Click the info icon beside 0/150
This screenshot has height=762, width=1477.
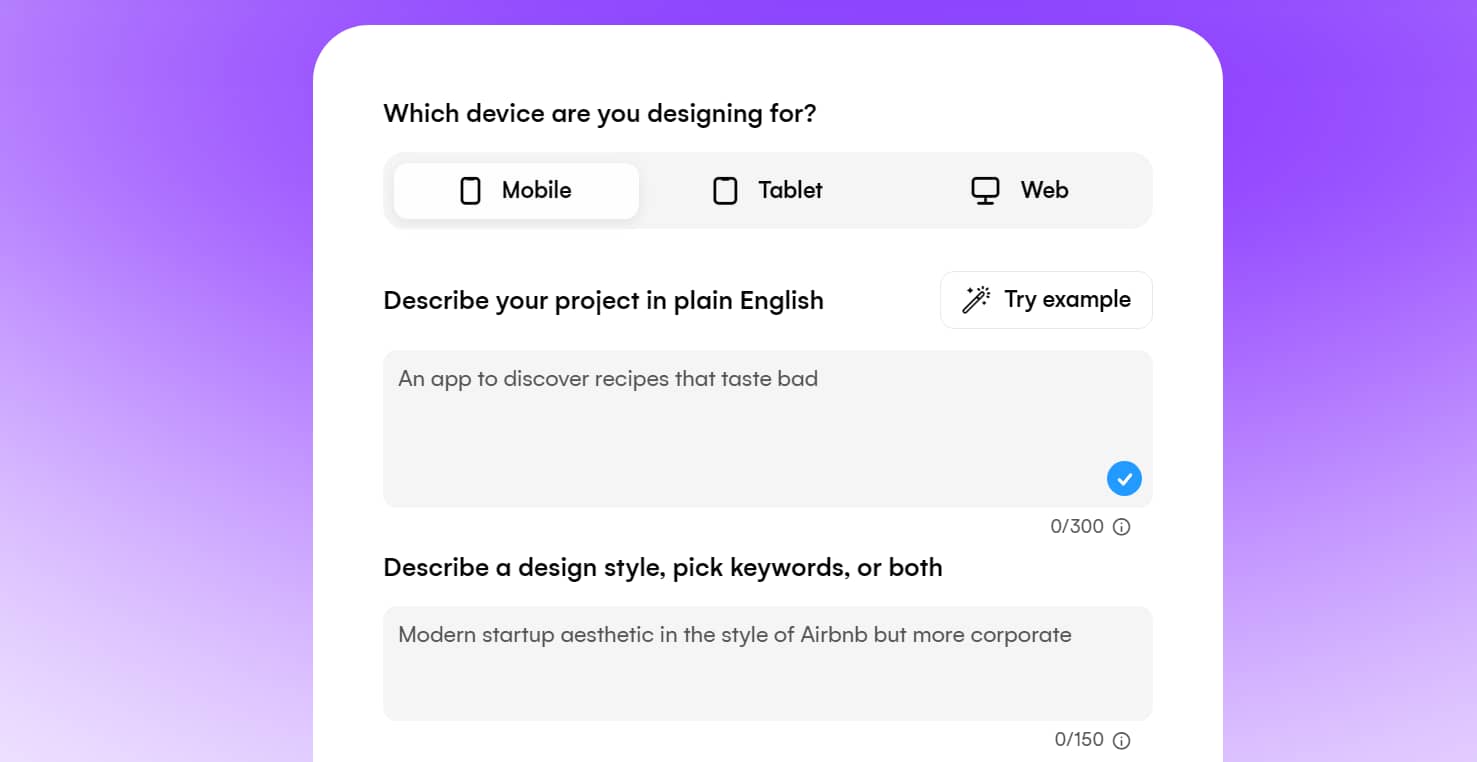click(x=1122, y=740)
